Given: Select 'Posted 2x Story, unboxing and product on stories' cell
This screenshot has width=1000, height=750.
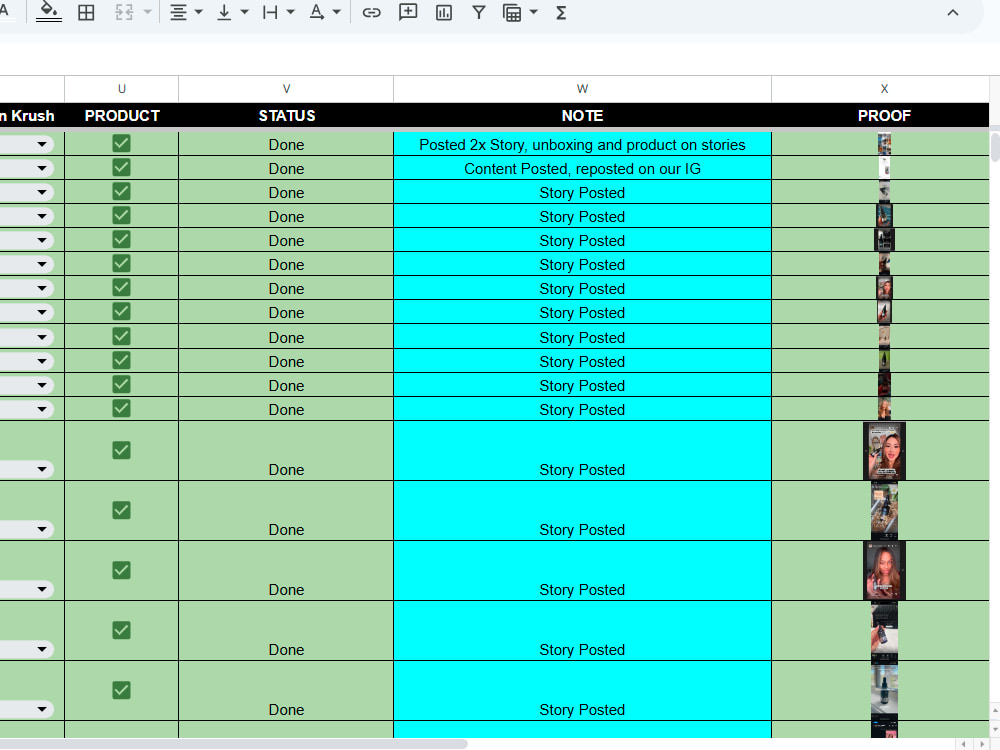Looking at the screenshot, I should [x=582, y=145].
